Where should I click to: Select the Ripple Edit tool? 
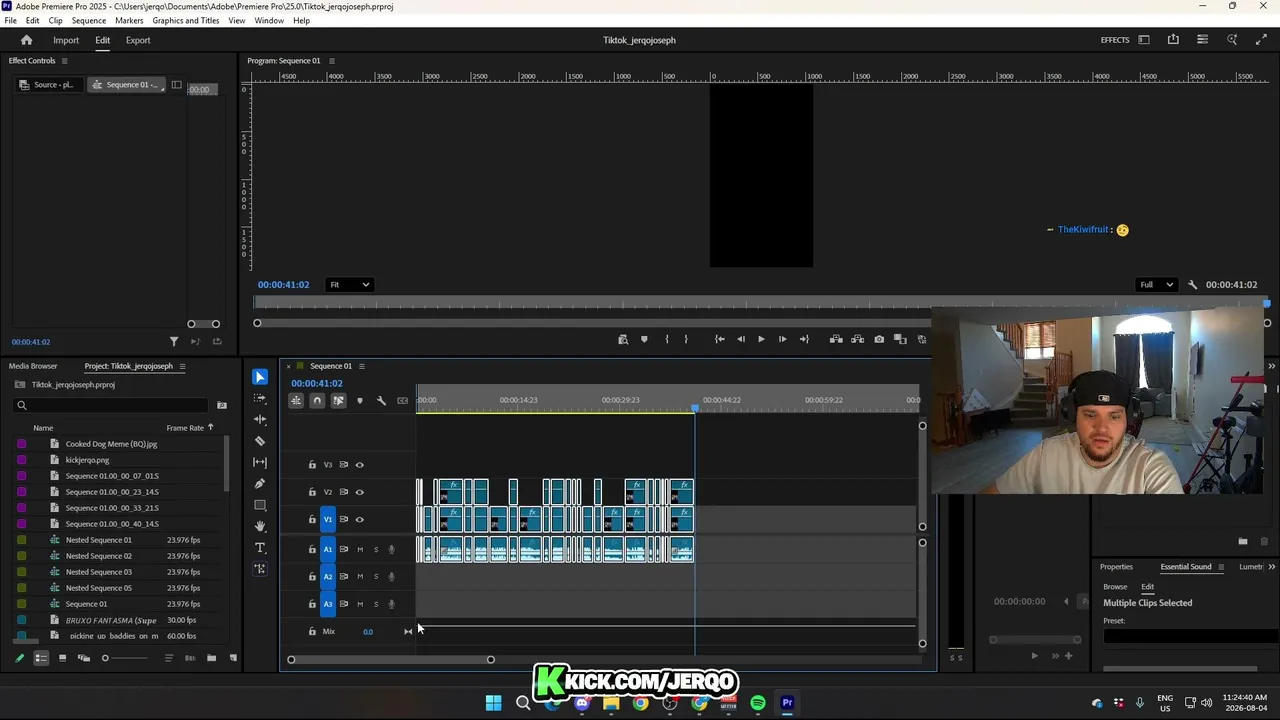[x=260, y=419]
